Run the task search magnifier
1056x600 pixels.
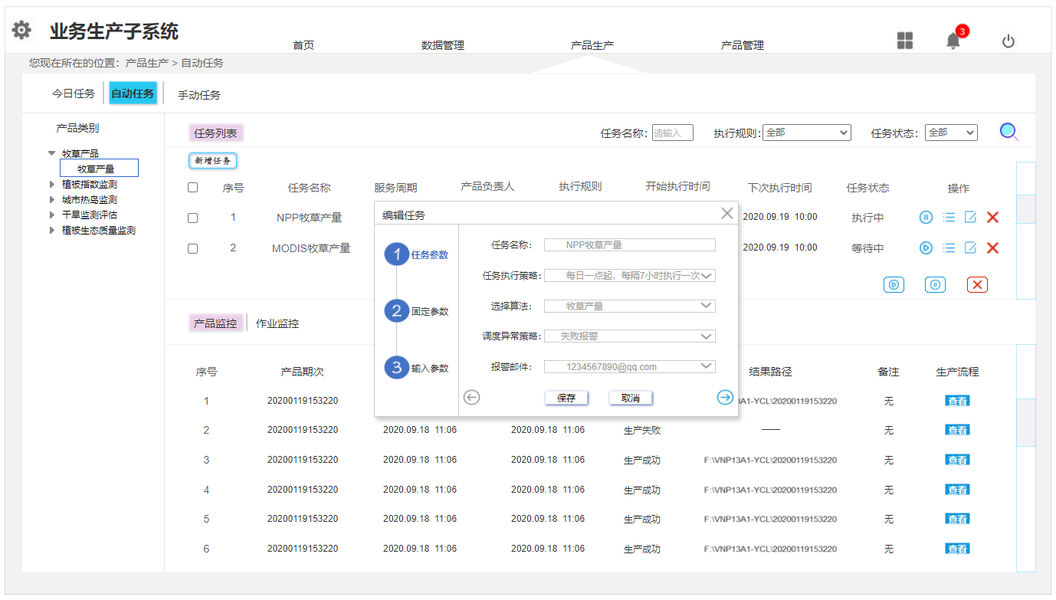coord(1008,131)
